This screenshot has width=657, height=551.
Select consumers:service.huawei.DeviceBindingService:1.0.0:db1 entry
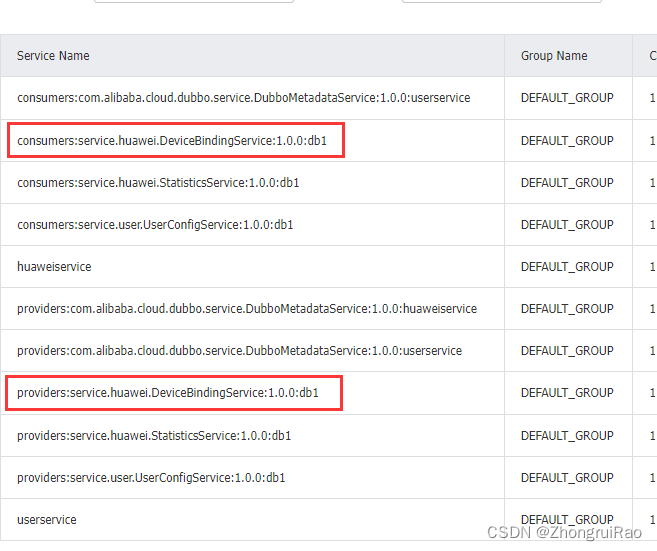(x=172, y=140)
